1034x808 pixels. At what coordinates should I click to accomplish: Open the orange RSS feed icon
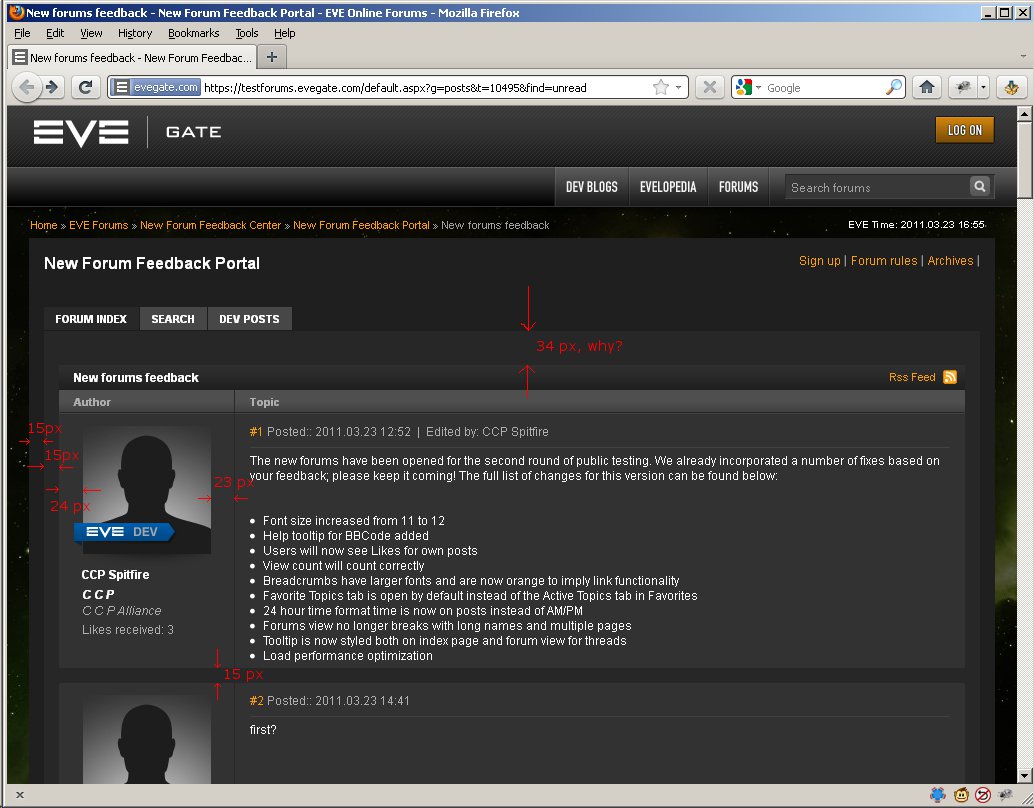click(950, 377)
